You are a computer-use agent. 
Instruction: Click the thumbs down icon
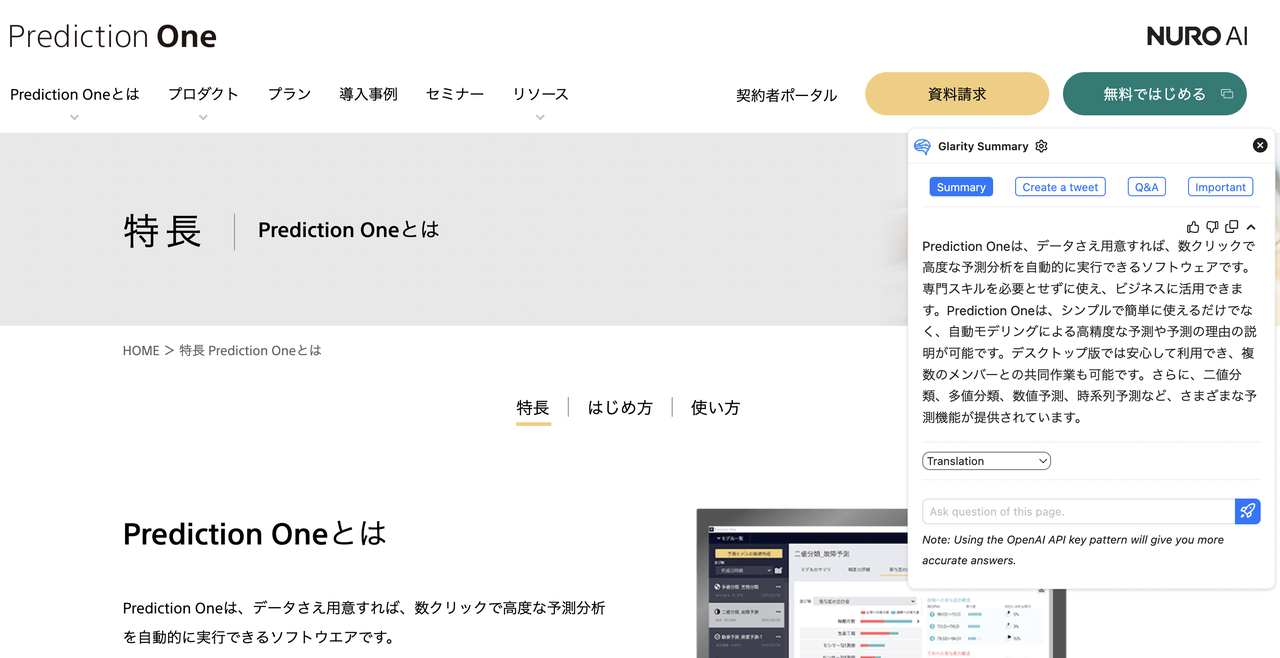click(x=1212, y=227)
